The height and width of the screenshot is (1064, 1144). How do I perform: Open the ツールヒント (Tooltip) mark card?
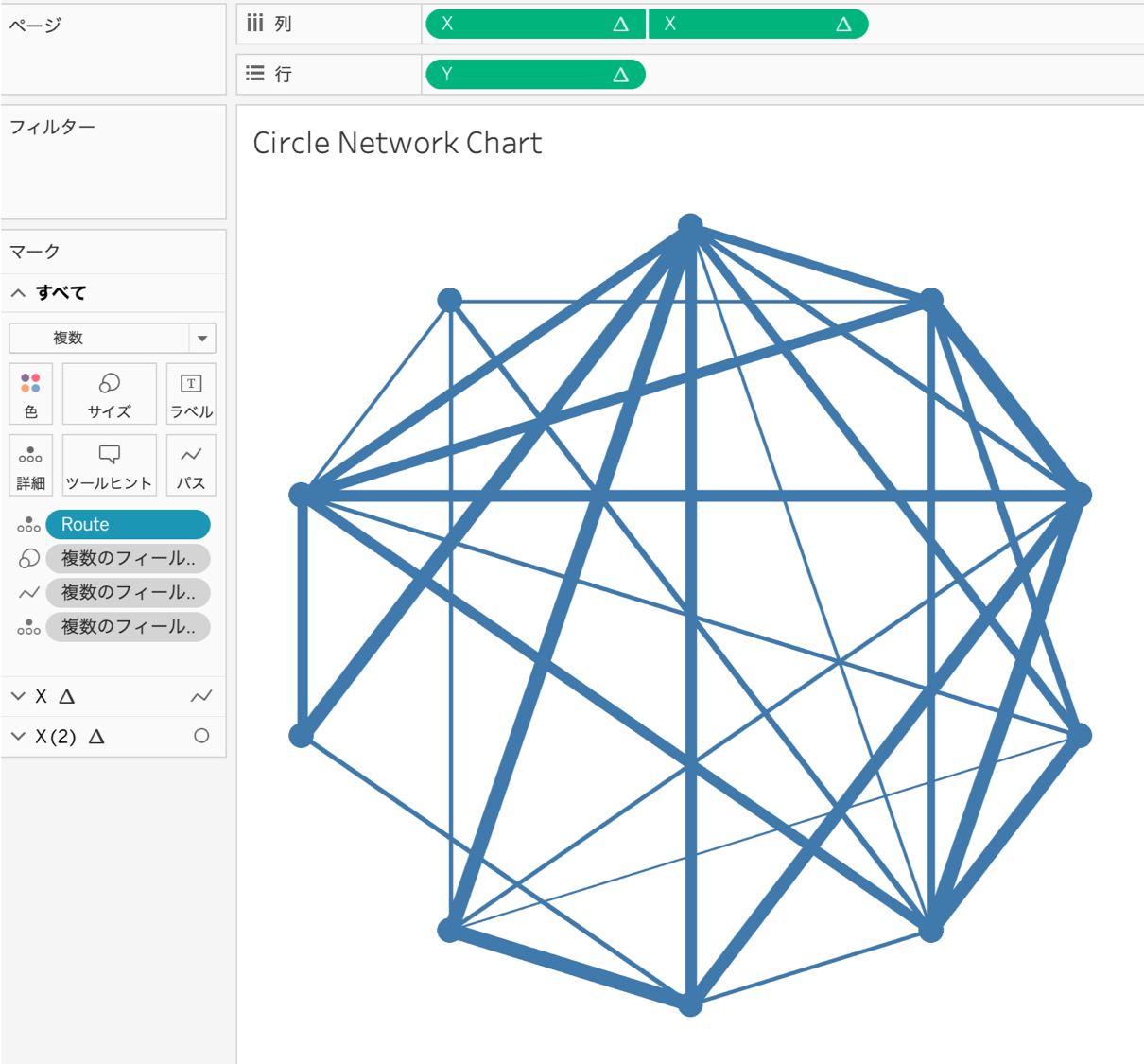(110, 465)
